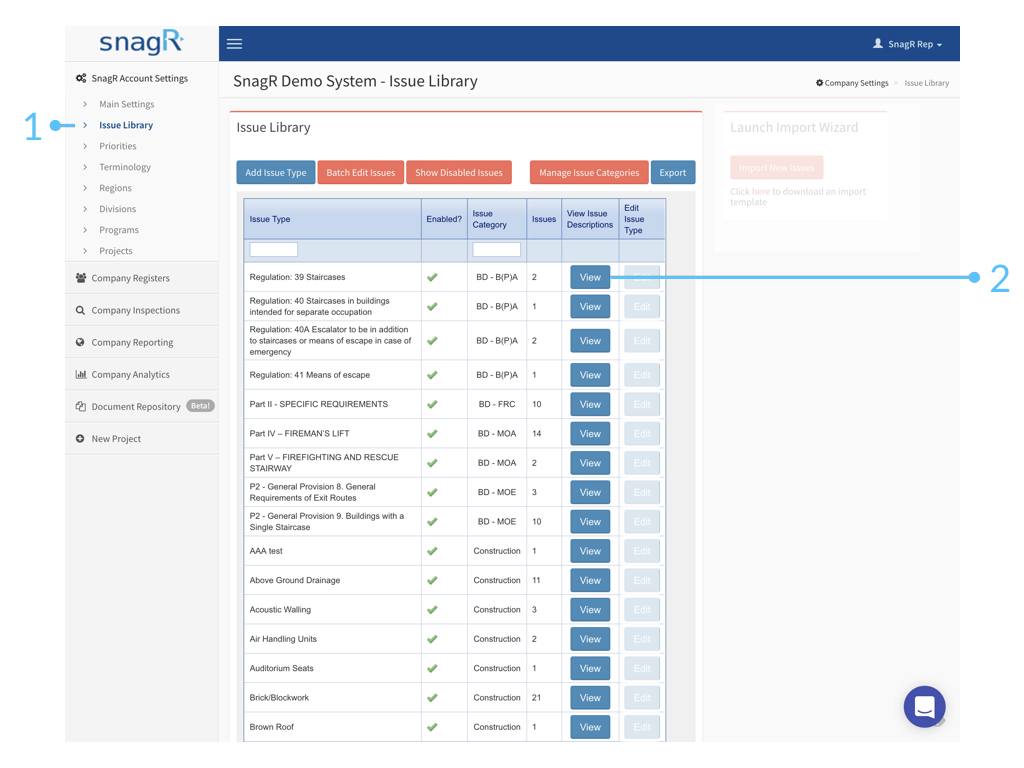Click the Document Repository copy icon
The image size is (1024, 768).
(x=80, y=406)
